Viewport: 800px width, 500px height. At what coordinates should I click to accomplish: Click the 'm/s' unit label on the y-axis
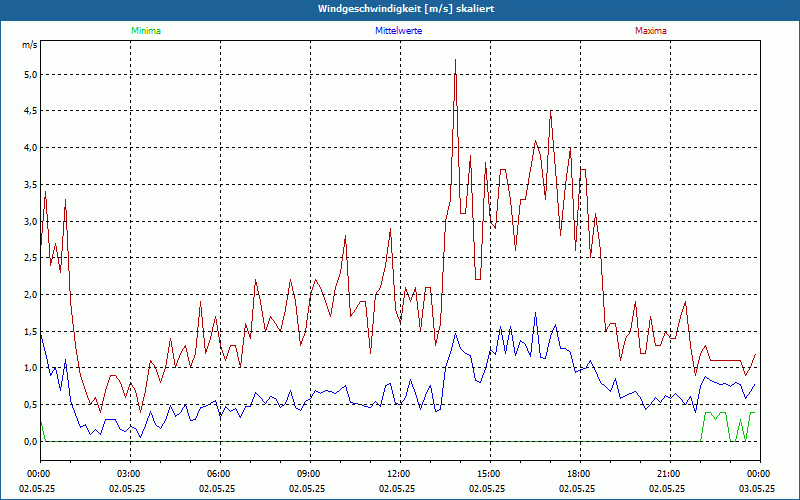click(30, 45)
